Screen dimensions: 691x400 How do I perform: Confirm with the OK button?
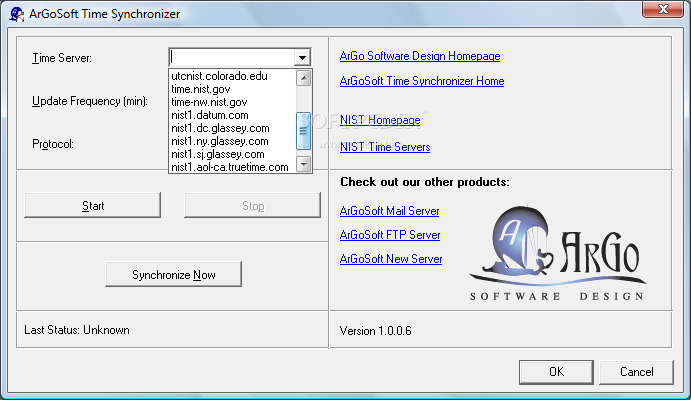point(556,372)
